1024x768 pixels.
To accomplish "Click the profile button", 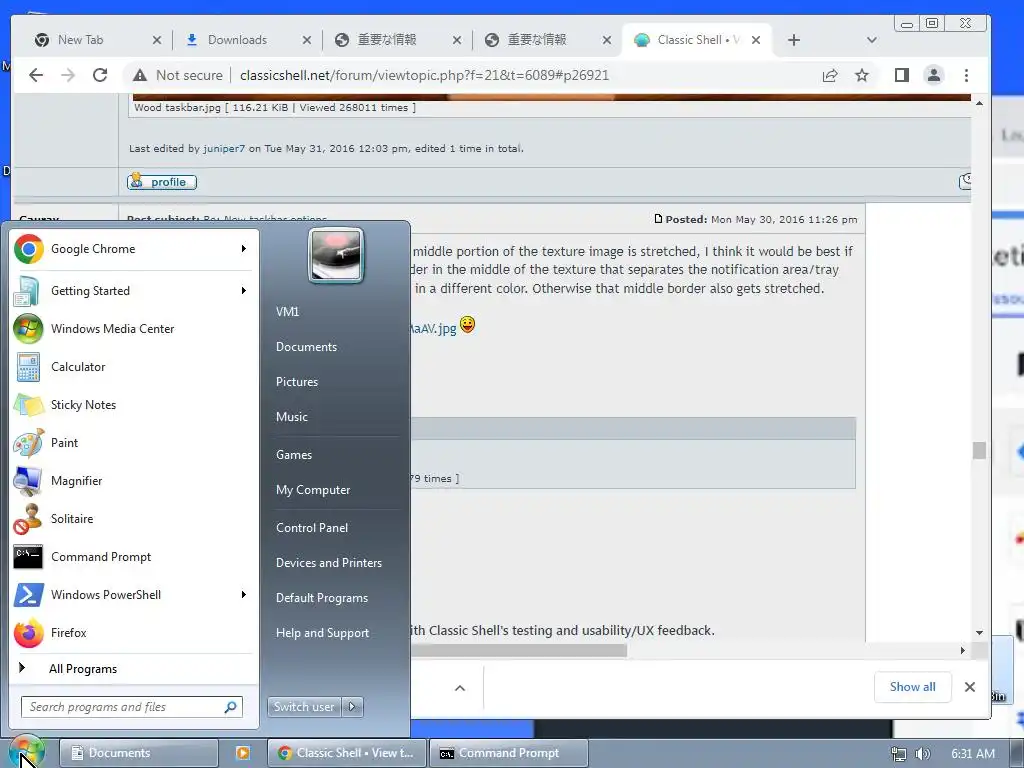I will tap(162, 182).
